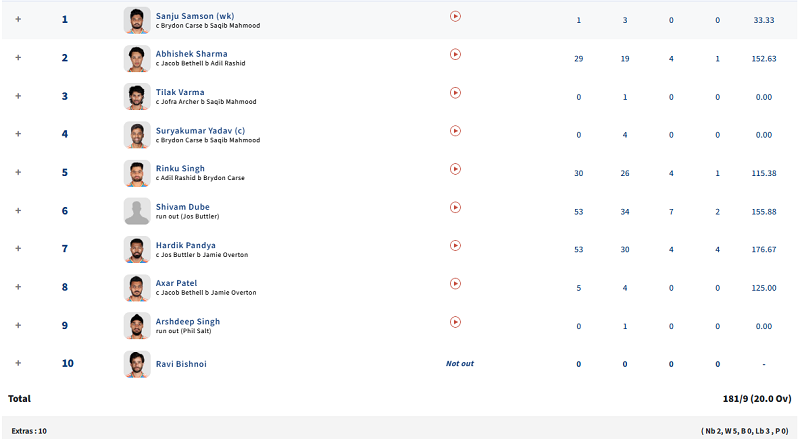Image resolution: width=800 pixels, height=439 pixels.
Task: Select 'run out (Phil Salt)' text
Action: pyautogui.click(x=183, y=331)
